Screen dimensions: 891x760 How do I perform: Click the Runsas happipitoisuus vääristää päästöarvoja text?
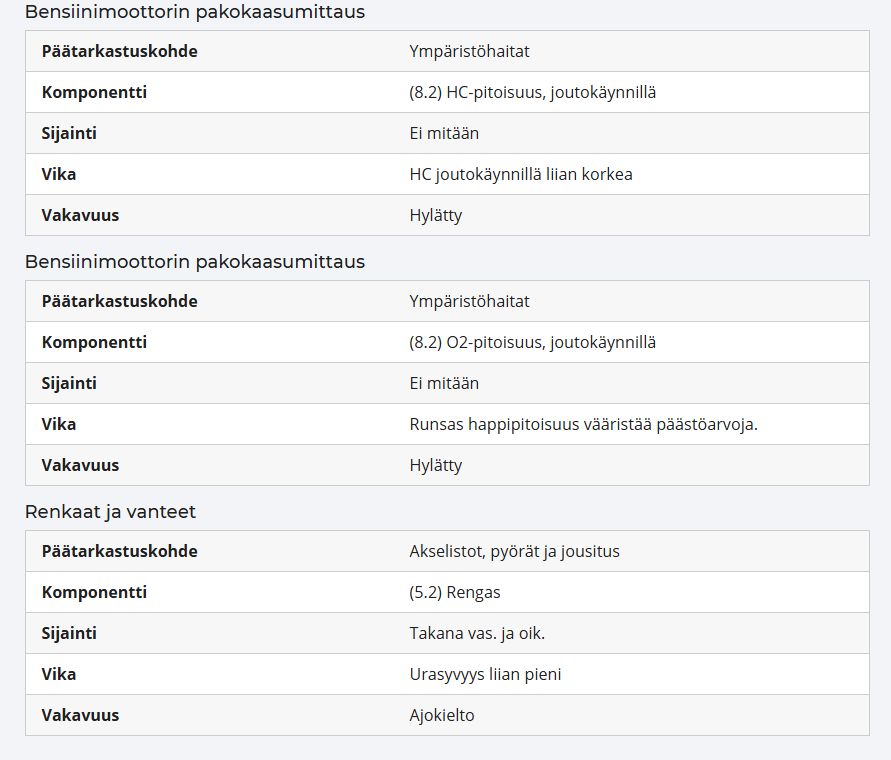pyautogui.click(x=584, y=424)
